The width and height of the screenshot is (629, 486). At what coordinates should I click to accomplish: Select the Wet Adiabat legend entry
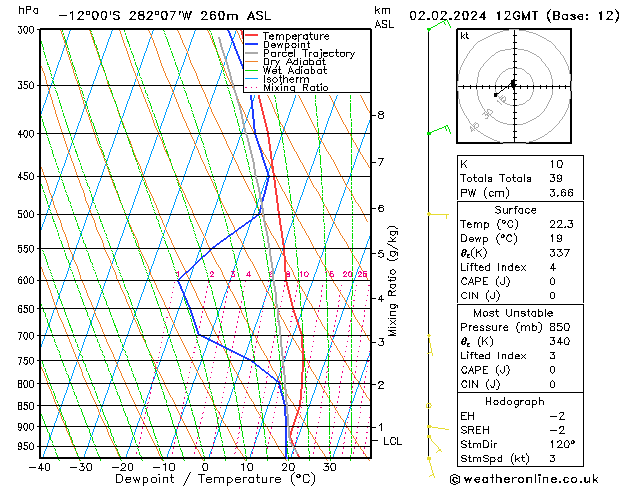coord(295,70)
